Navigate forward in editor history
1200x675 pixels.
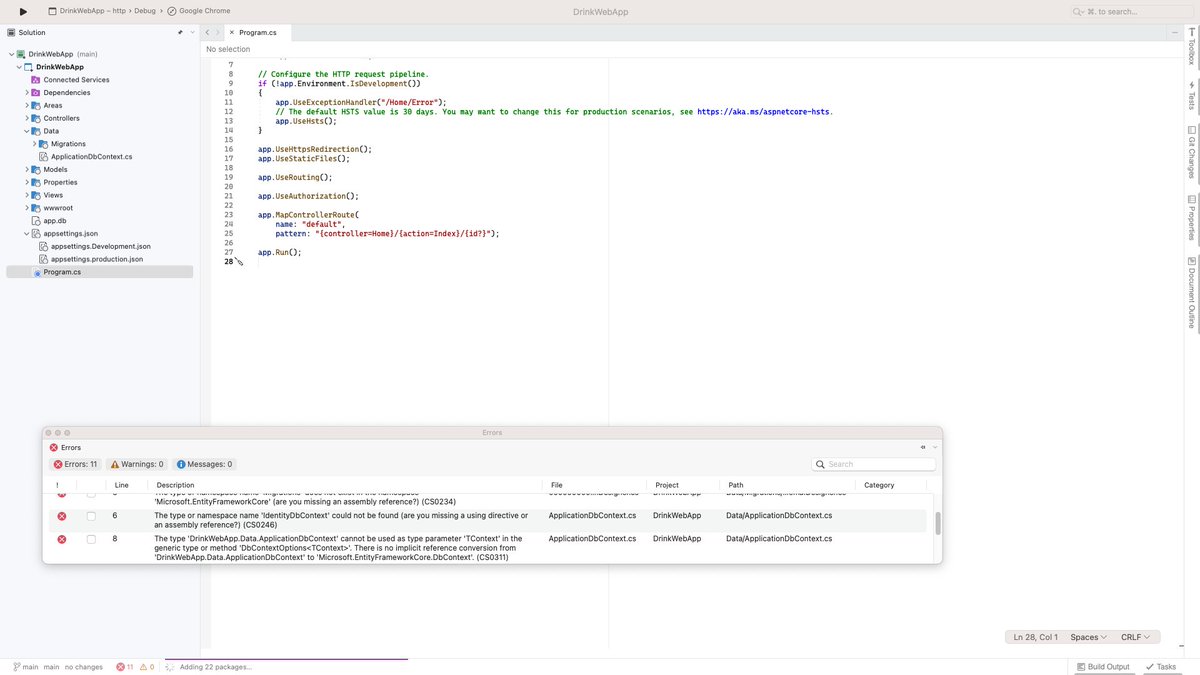point(218,32)
